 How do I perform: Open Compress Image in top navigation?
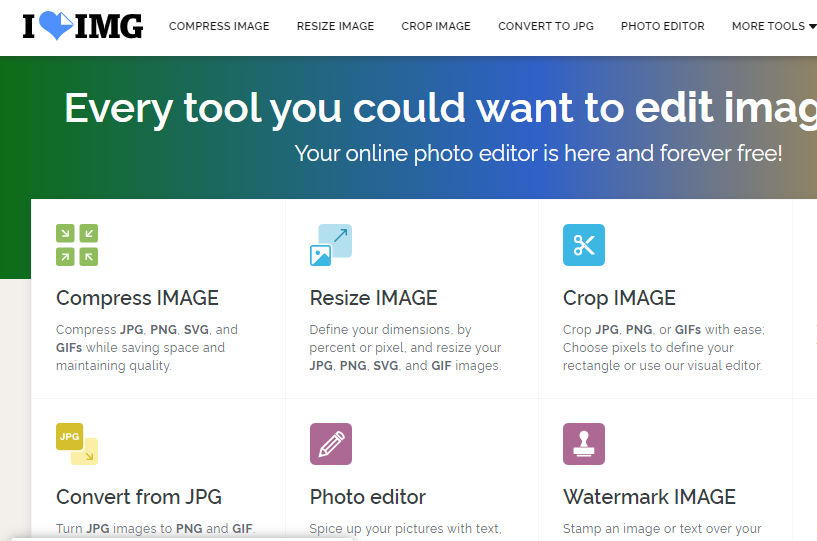pyautogui.click(x=219, y=26)
